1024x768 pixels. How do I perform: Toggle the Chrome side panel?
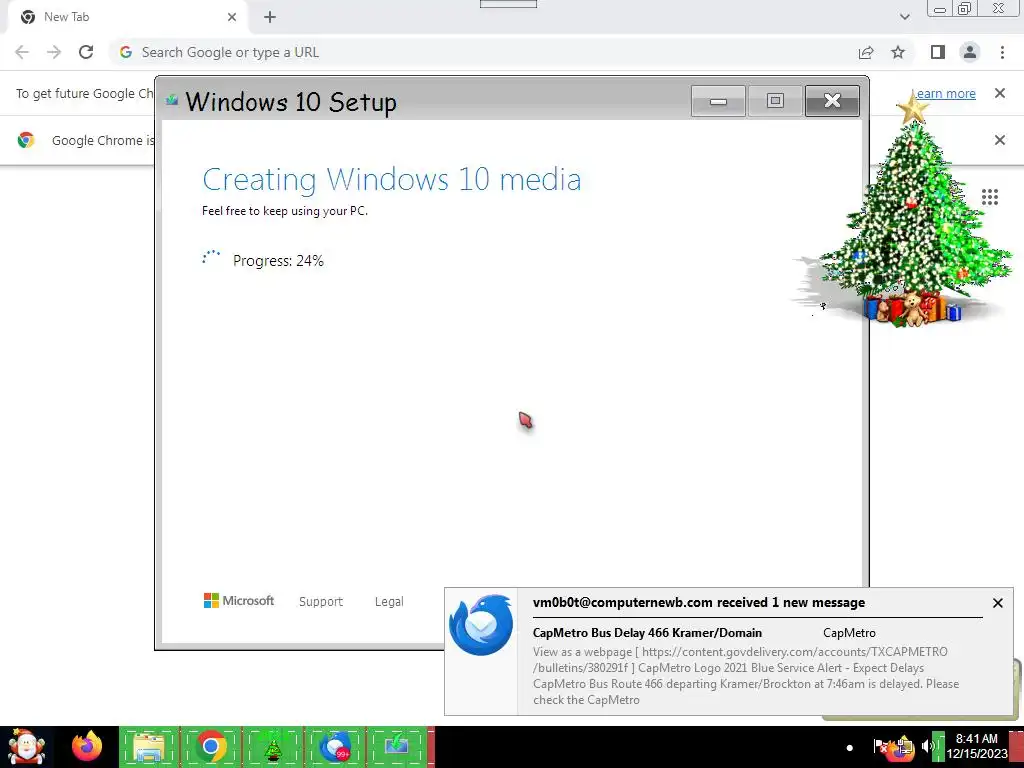938,52
